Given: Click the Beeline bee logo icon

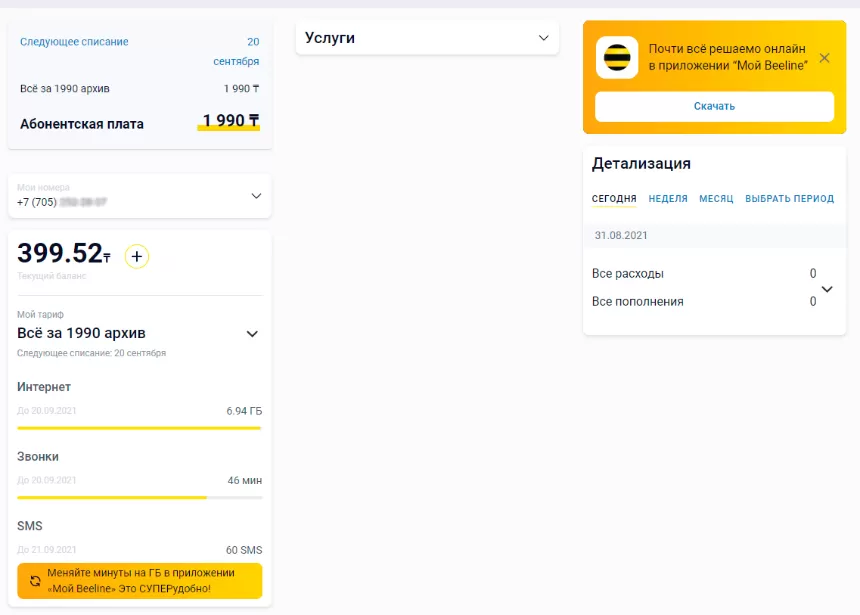Looking at the screenshot, I should point(617,58).
